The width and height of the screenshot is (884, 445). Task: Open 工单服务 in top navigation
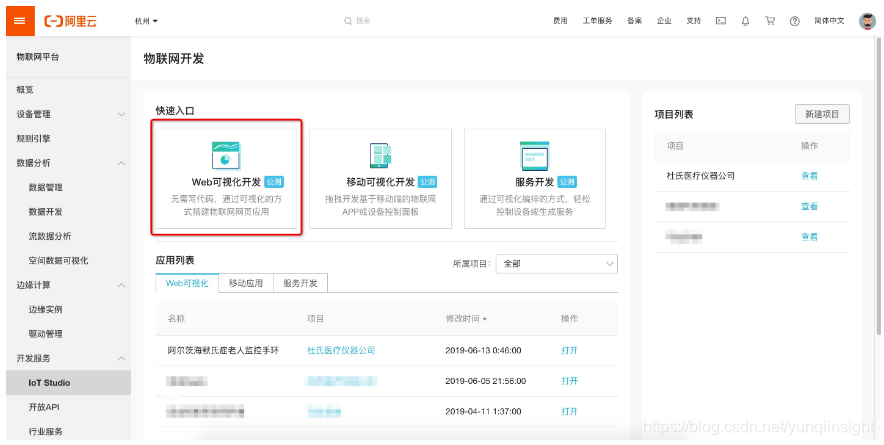click(598, 21)
